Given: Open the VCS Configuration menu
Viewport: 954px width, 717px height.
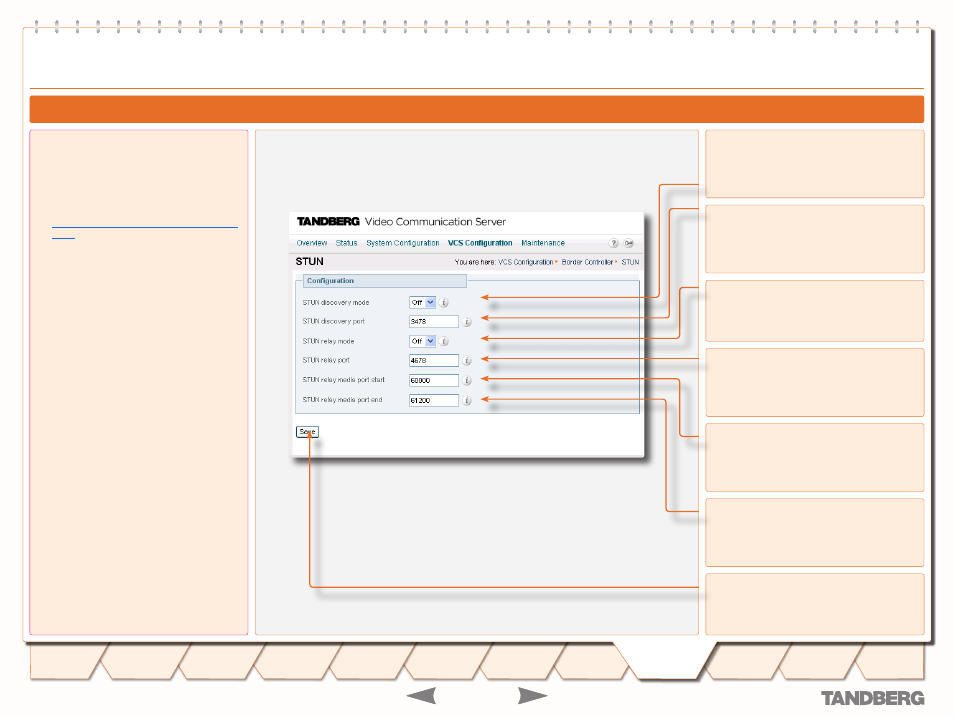Looking at the screenshot, I should (x=480, y=243).
